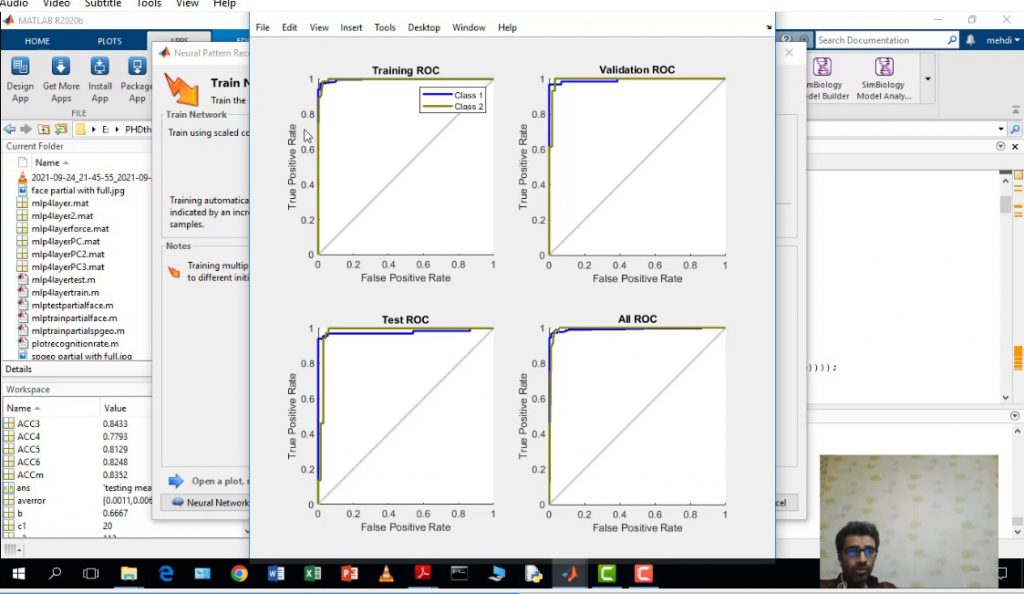Open the editor panel actions menu
The image size is (1024, 594).
point(1001,146)
